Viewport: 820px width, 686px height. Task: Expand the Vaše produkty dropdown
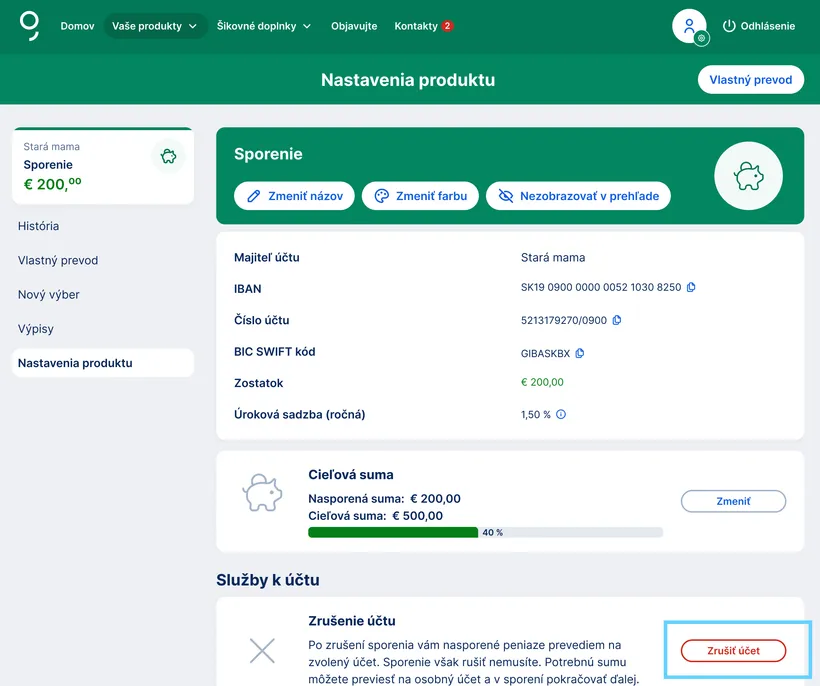tap(155, 26)
